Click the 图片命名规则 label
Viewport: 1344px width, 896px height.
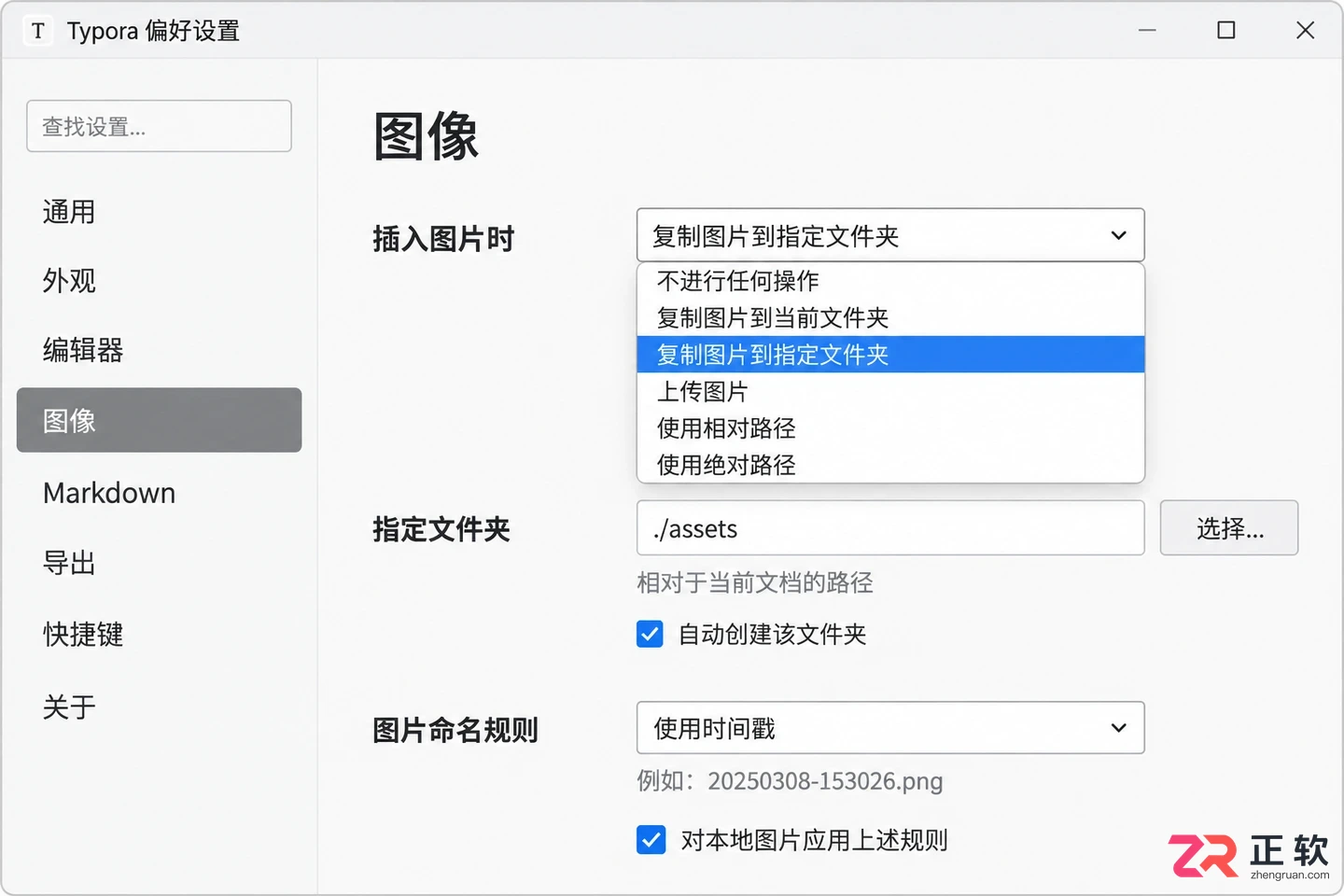[455, 730]
